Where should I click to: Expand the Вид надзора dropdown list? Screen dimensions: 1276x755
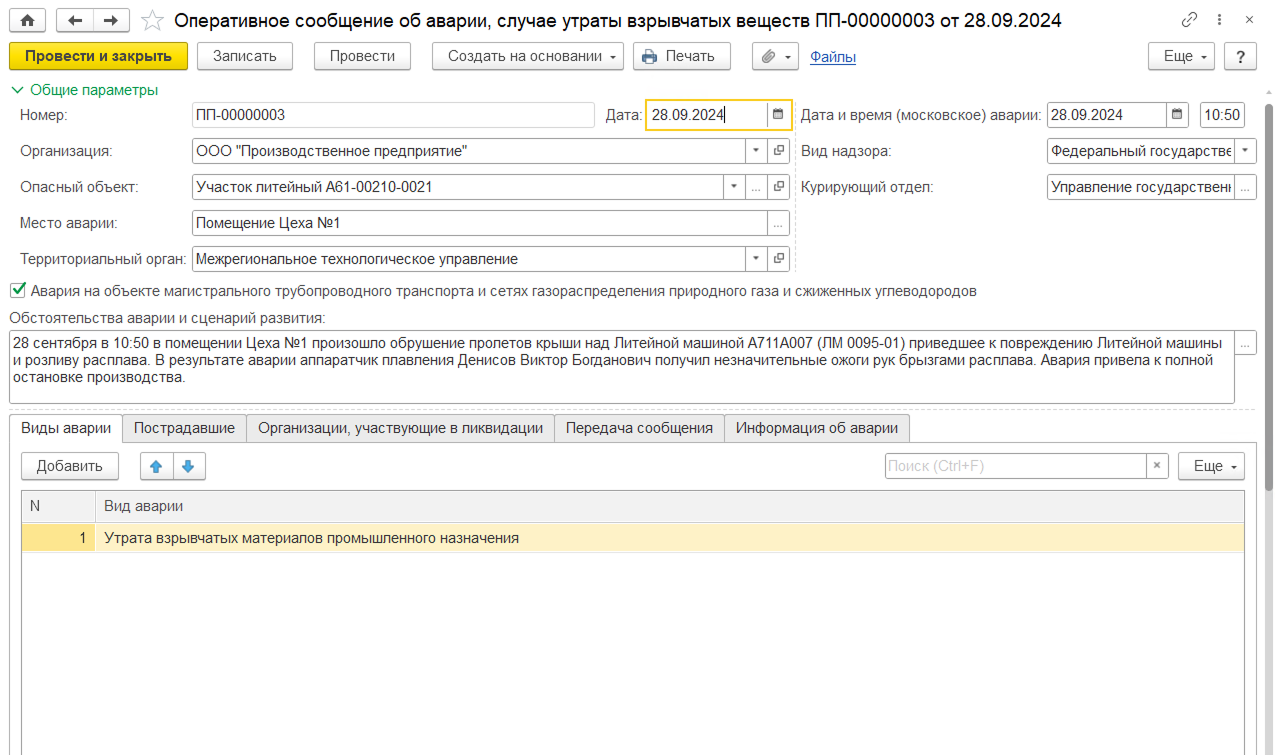click(1246, 151)
